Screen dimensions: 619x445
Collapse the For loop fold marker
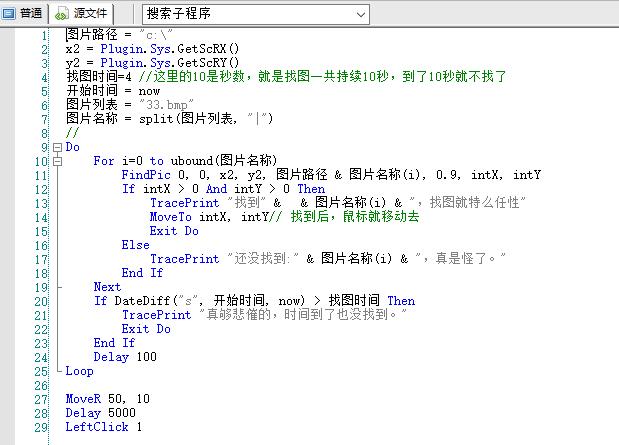point(56,161)
